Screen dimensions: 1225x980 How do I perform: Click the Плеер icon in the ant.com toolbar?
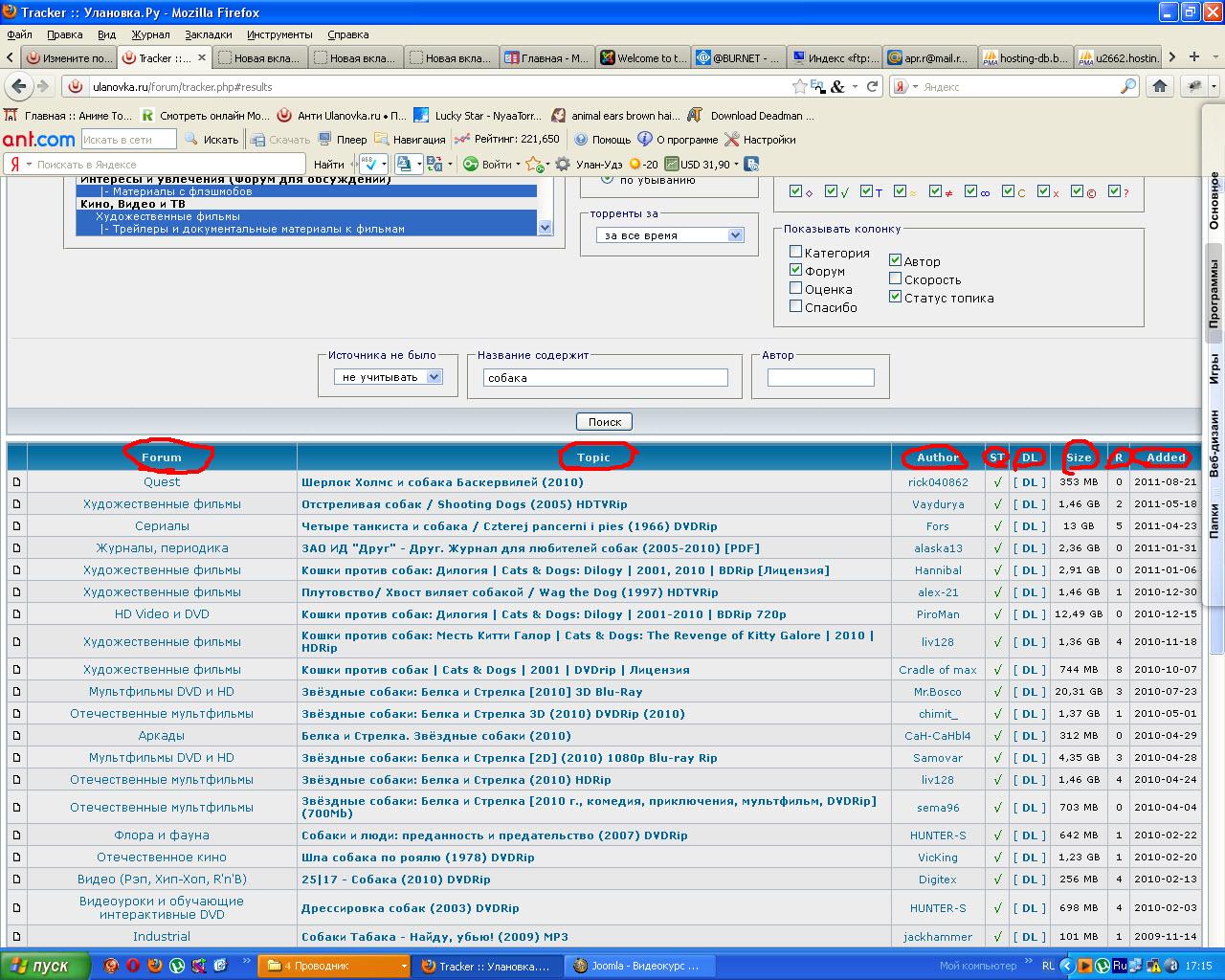(x=325, y=140)
